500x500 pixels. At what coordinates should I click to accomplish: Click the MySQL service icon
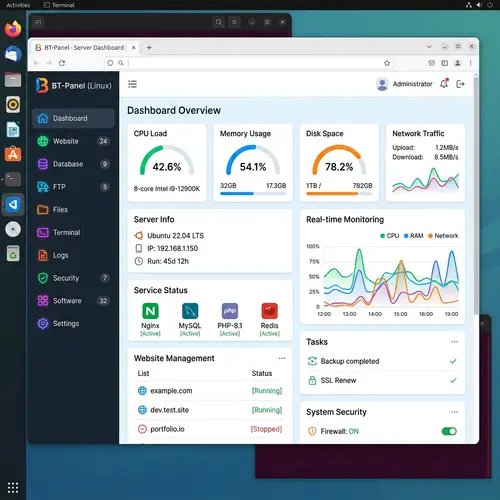click(190, 311)
